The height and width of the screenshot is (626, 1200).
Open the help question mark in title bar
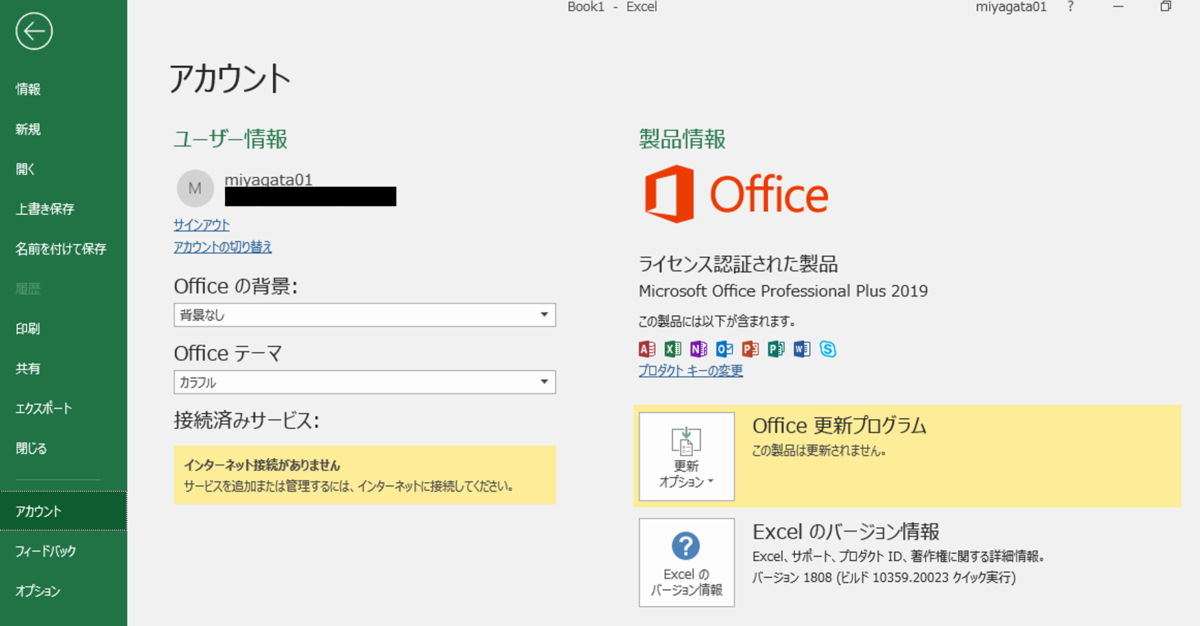(1071, 7)
